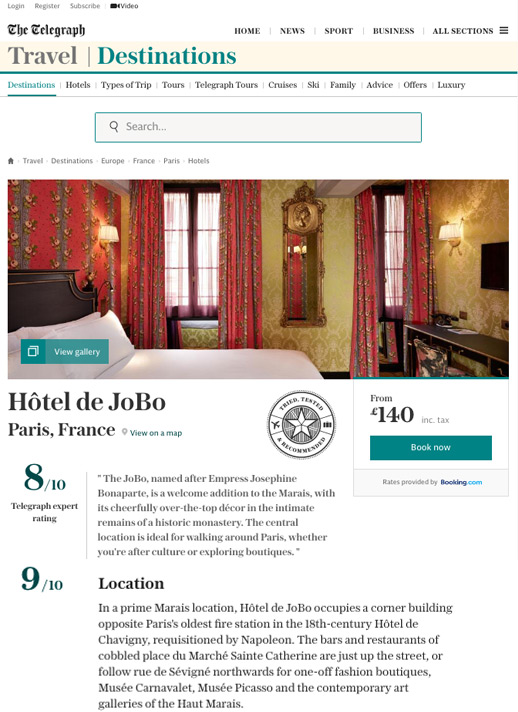Click the Tried, Tested & Recommended badge
Viewport: 518px width, 712px height.
(x=301, y=425)
